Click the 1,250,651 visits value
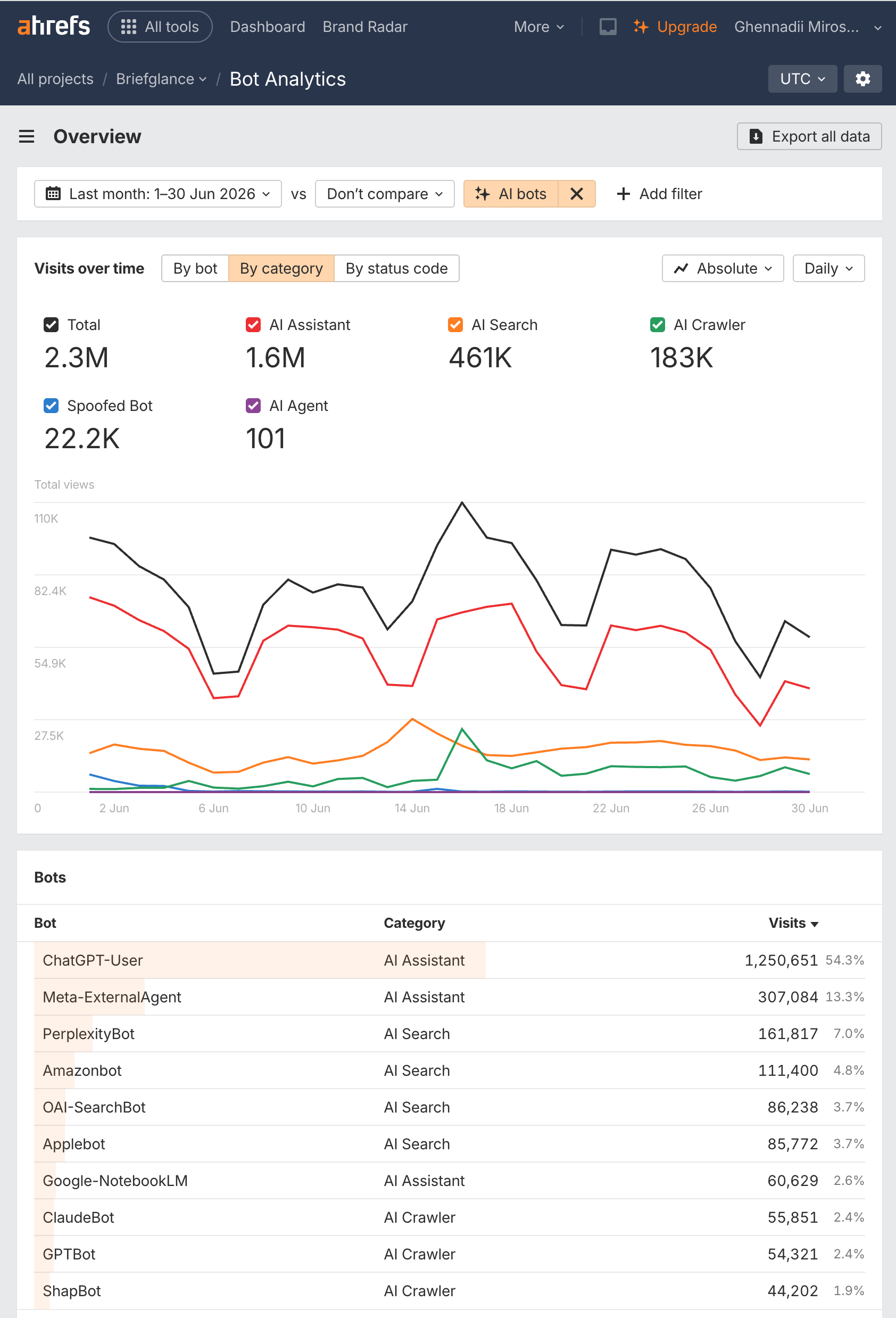 (781, 960)
